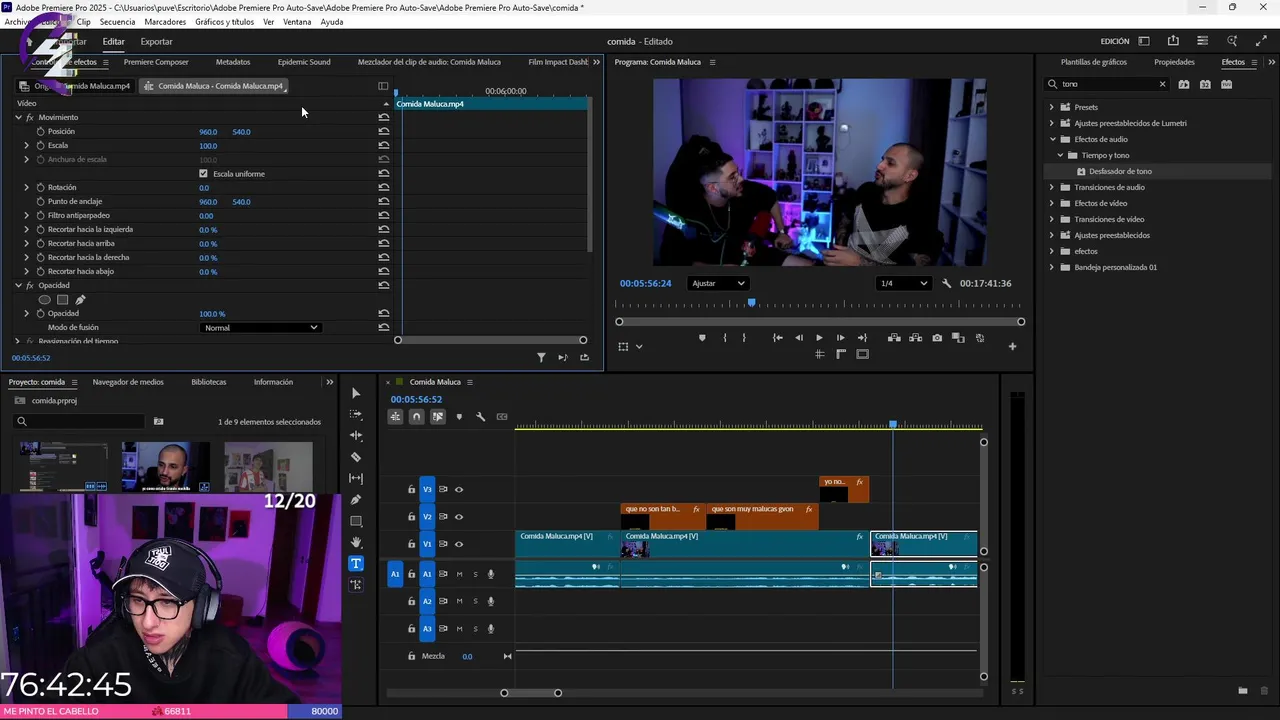
Task: Select the Slip tool
Action: [356, 478]
